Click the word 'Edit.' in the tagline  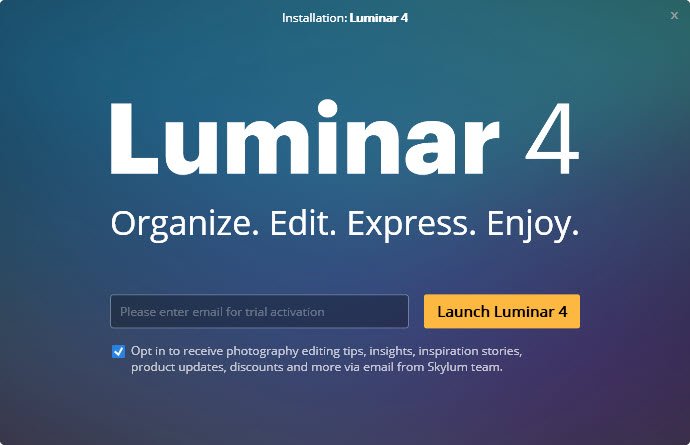coord(303,223)
